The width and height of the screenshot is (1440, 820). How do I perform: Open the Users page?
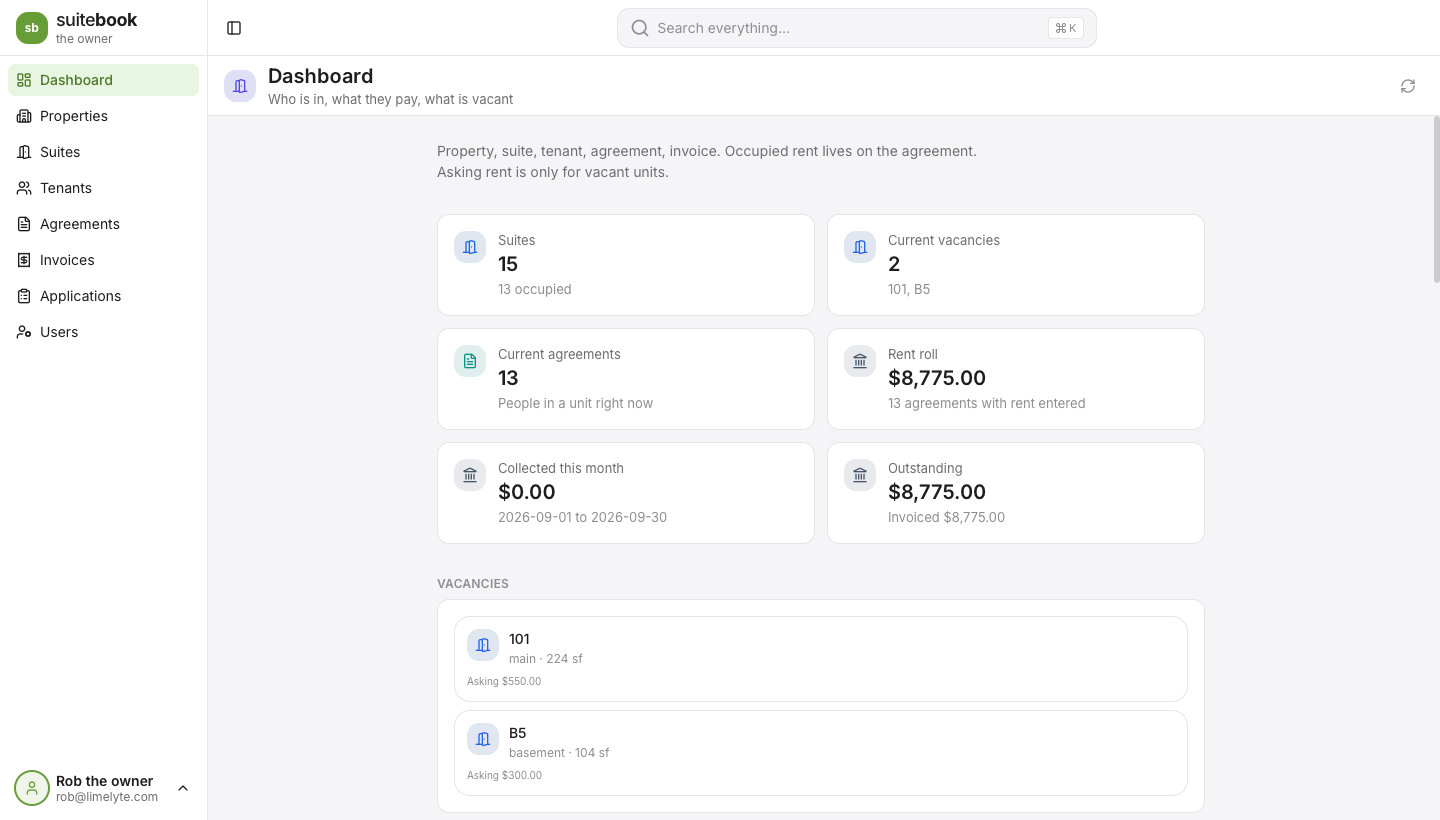[104, 332]
